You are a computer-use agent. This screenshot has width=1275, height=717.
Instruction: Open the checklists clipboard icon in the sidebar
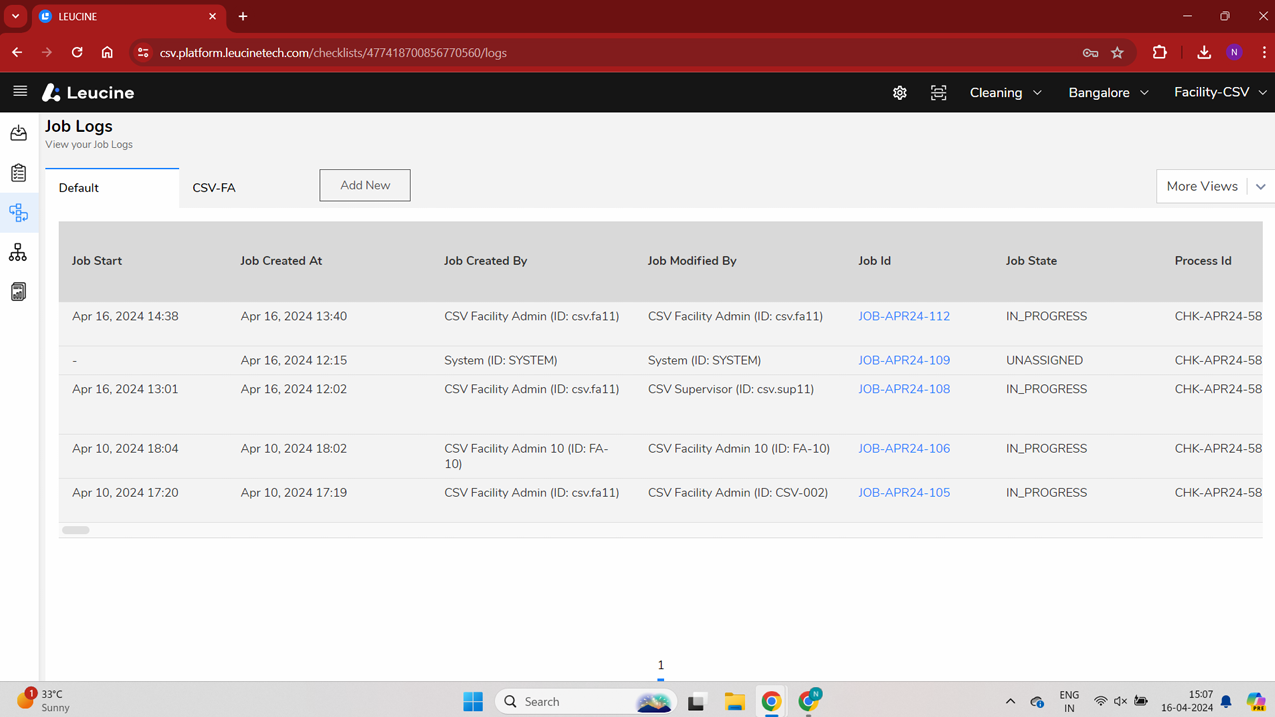[x=18, y=172]
